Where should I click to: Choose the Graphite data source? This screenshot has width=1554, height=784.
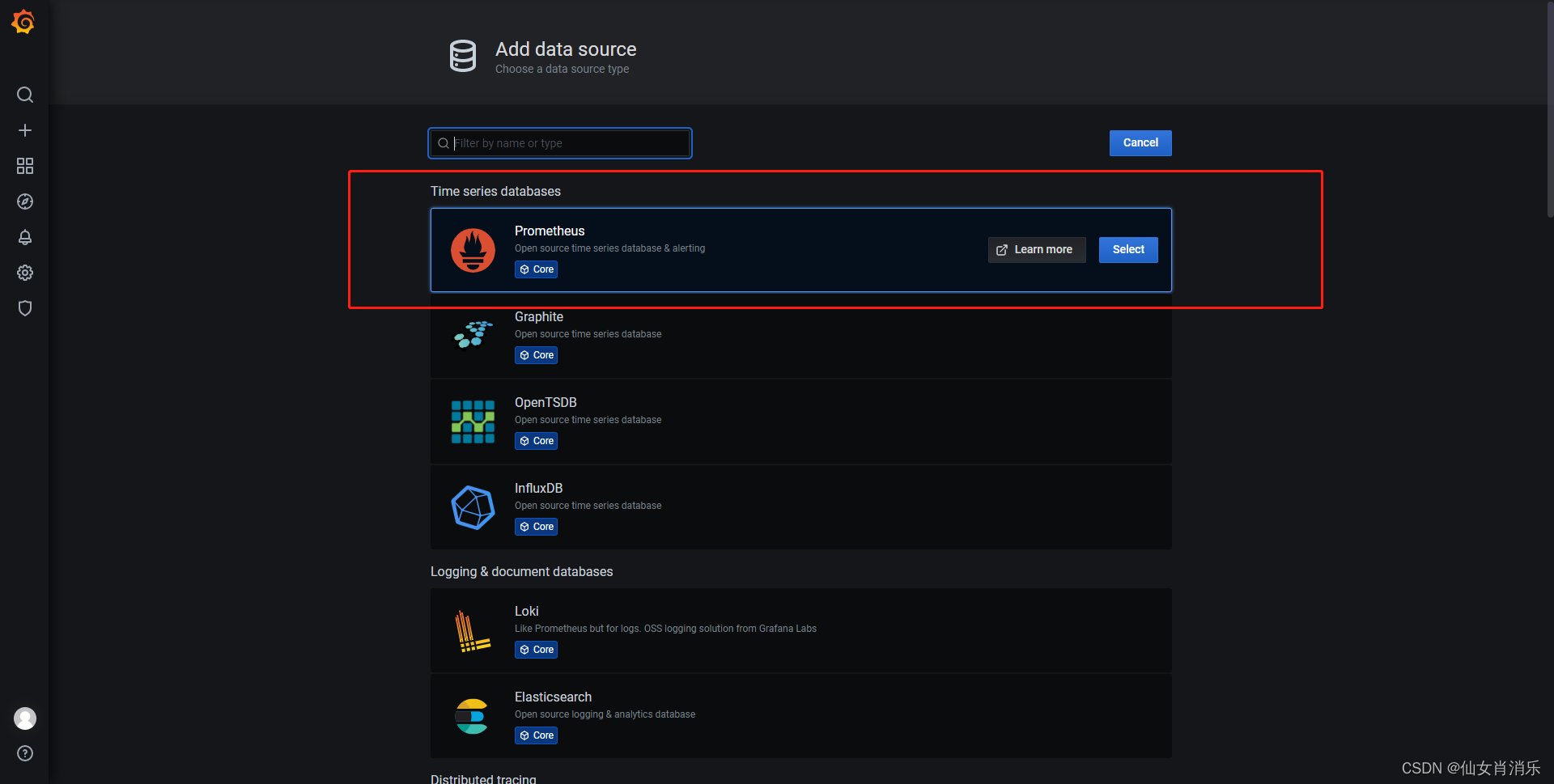pos(801,336)
